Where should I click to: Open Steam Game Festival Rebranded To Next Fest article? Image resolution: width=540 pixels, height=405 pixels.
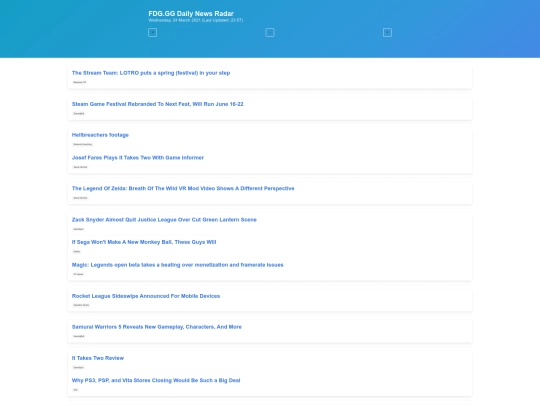coord(157,104)
